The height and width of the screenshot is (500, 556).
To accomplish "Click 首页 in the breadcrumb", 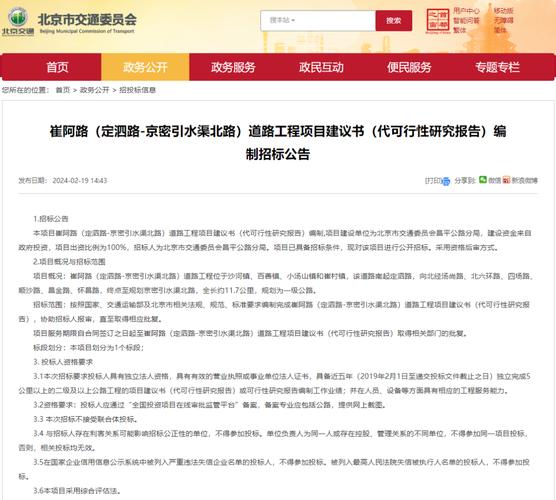I will click(x=63, y=90).
